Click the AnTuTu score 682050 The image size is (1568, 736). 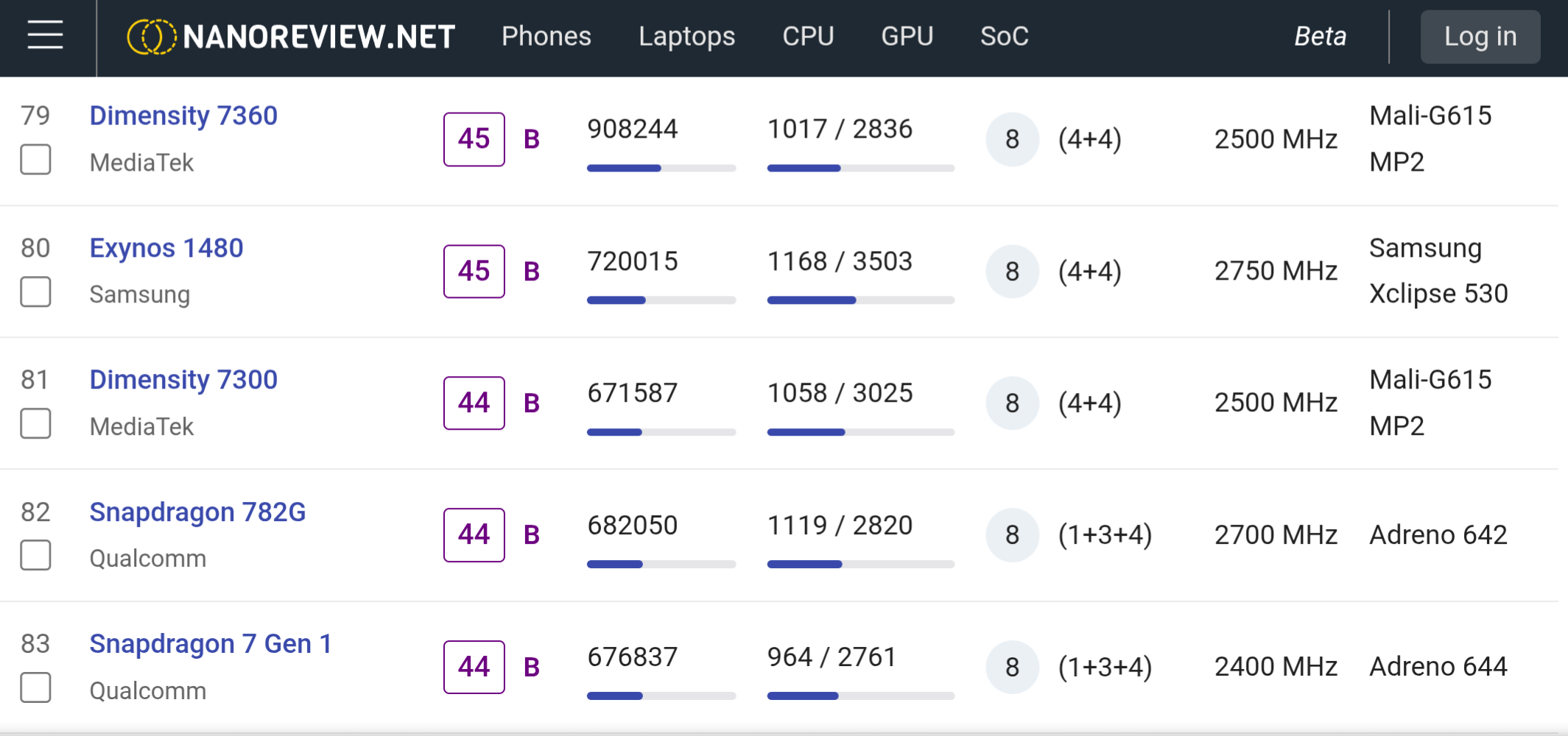[633, 526]
